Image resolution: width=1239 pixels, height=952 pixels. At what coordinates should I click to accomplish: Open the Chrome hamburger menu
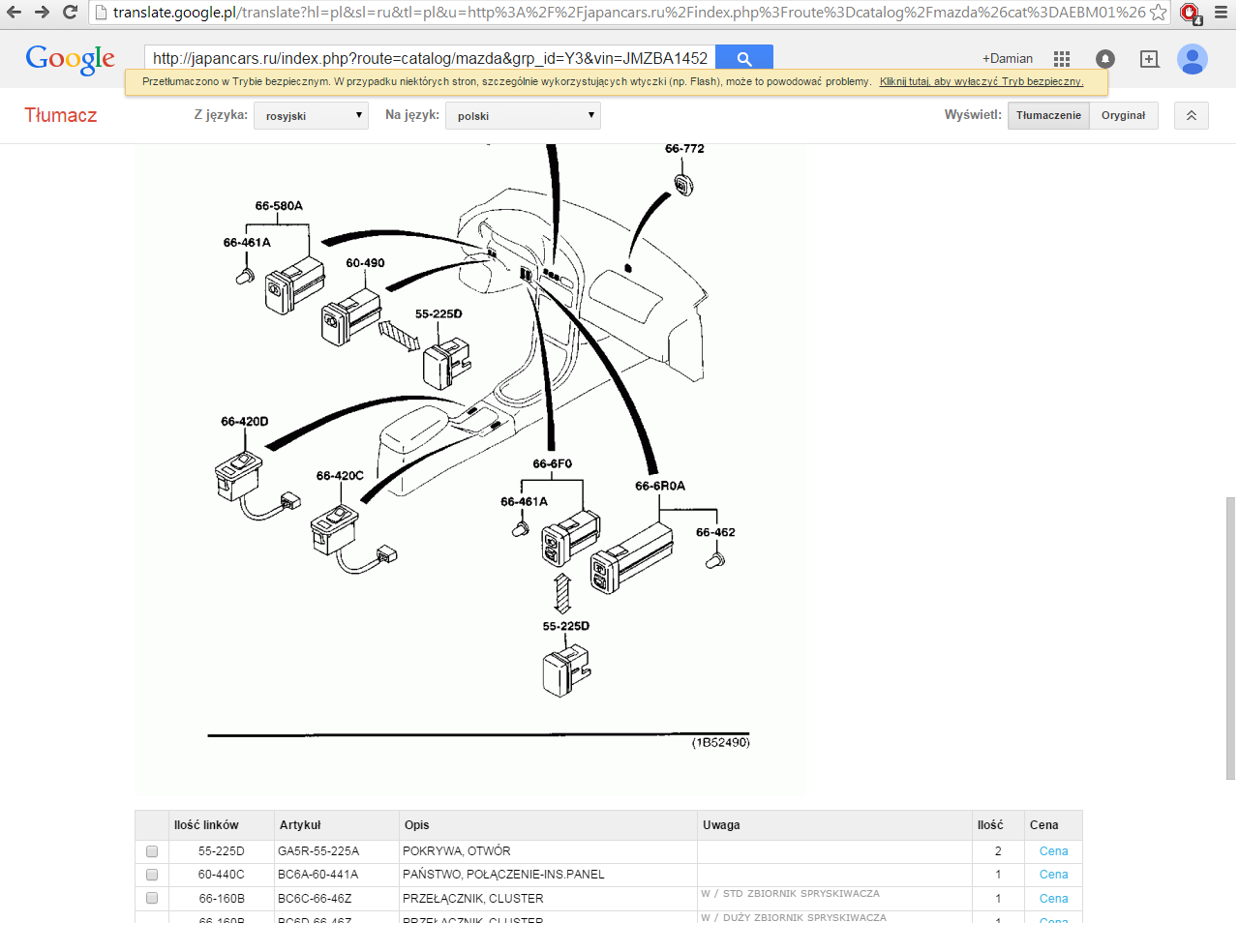click(1221, 13)
